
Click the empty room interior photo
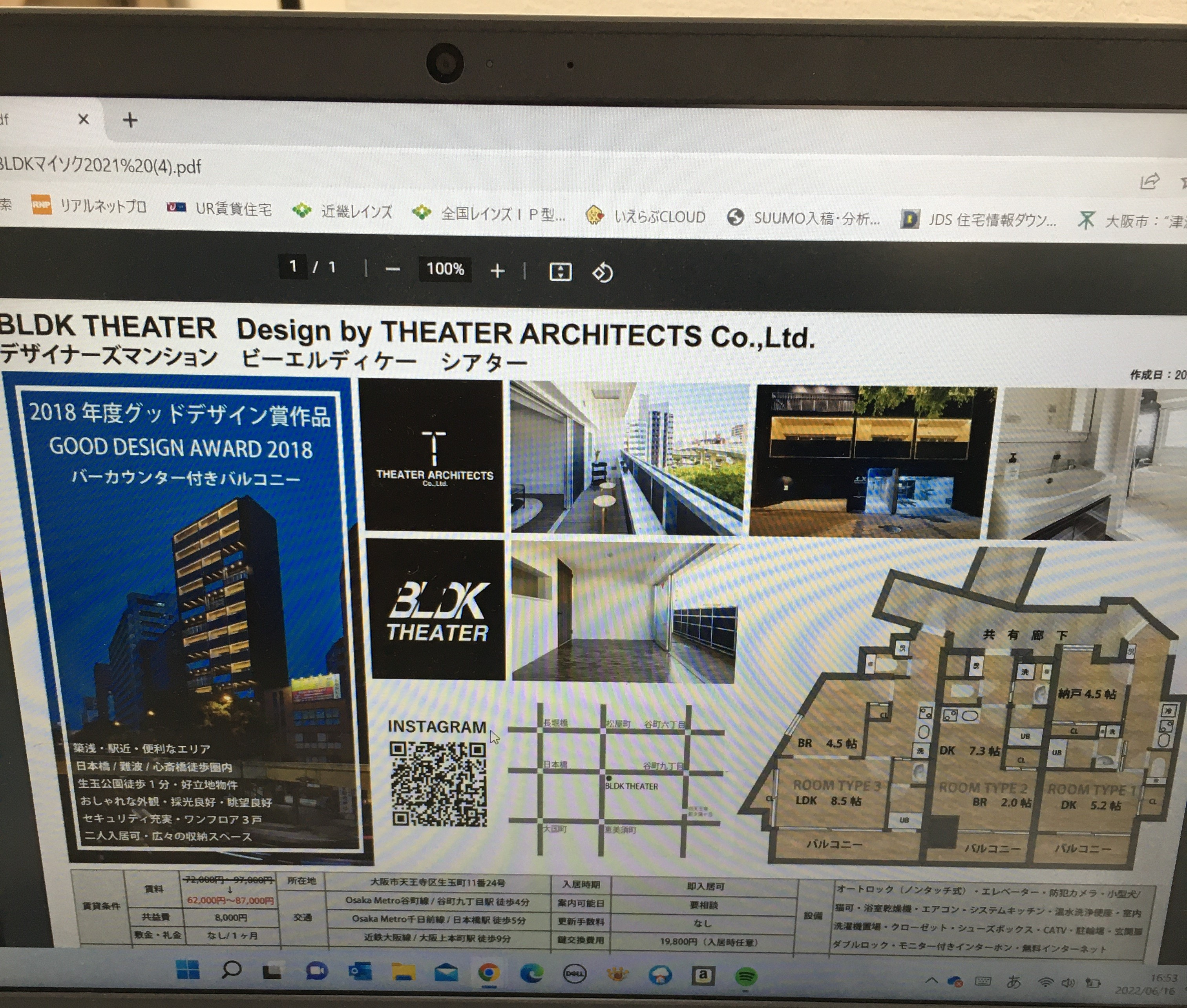coord(623,612)
